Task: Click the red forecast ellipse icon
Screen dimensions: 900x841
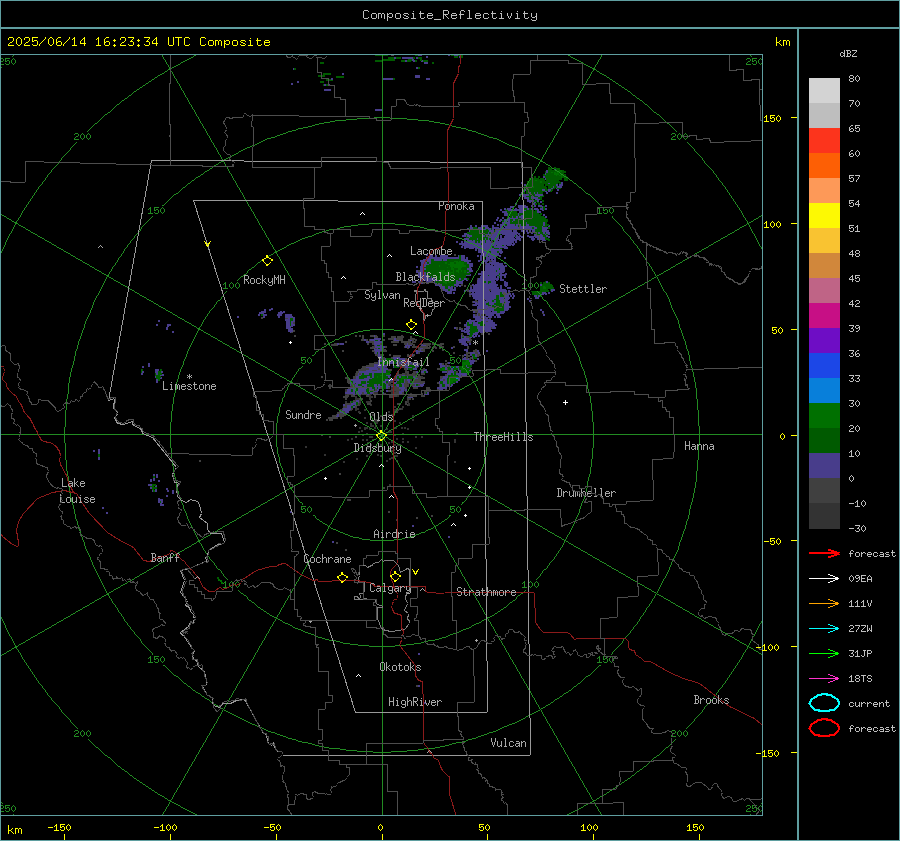Action: click(x=824, y=728)
